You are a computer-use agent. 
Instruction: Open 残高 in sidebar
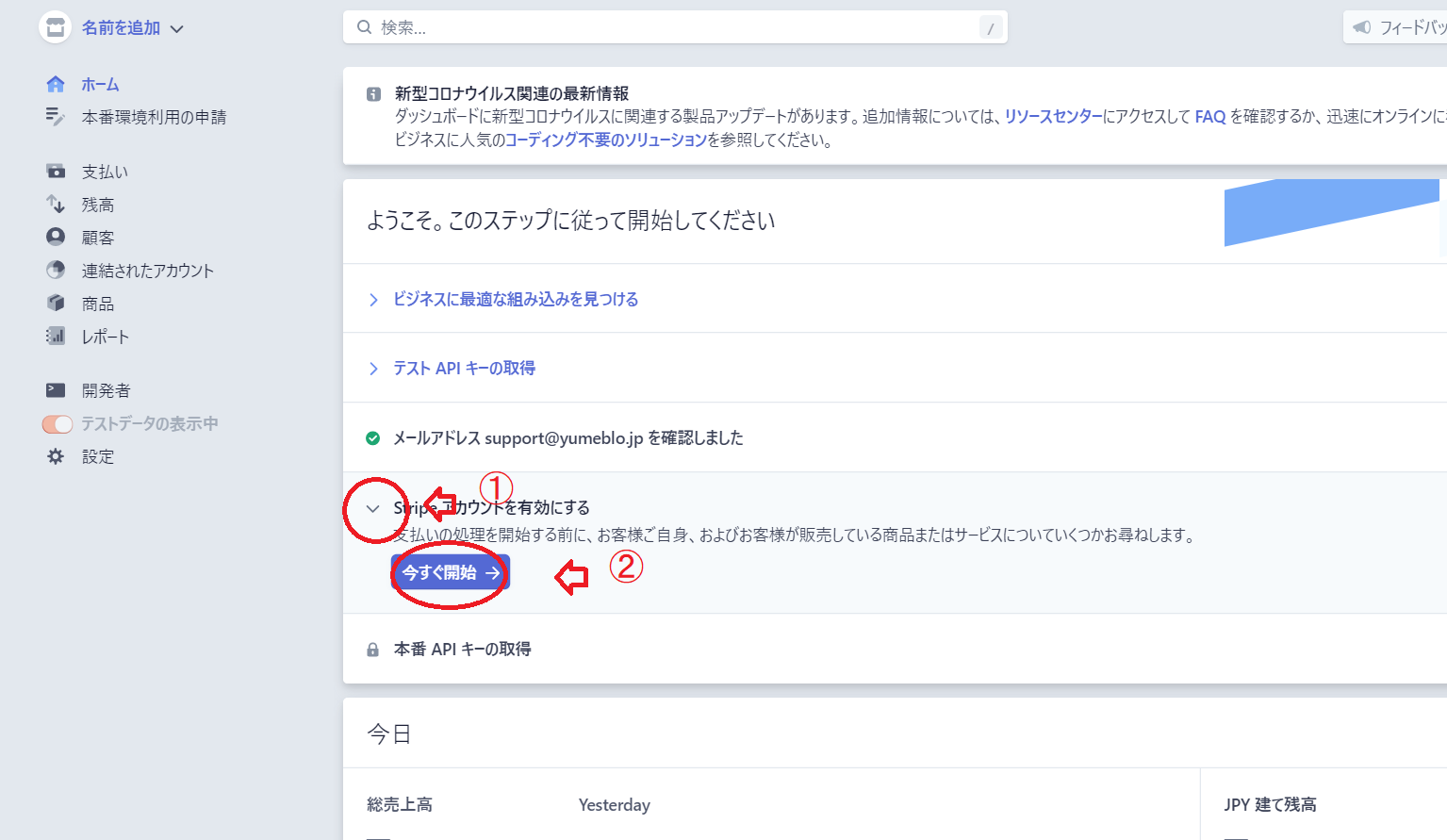tap(98, 205)
